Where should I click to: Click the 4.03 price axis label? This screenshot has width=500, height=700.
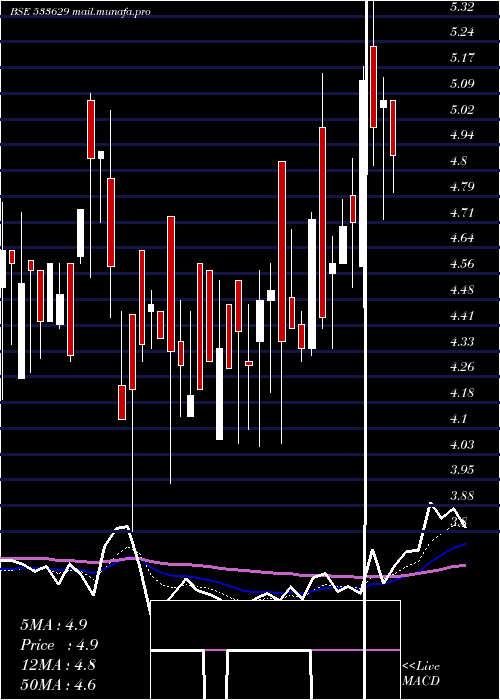coord(462,445)
